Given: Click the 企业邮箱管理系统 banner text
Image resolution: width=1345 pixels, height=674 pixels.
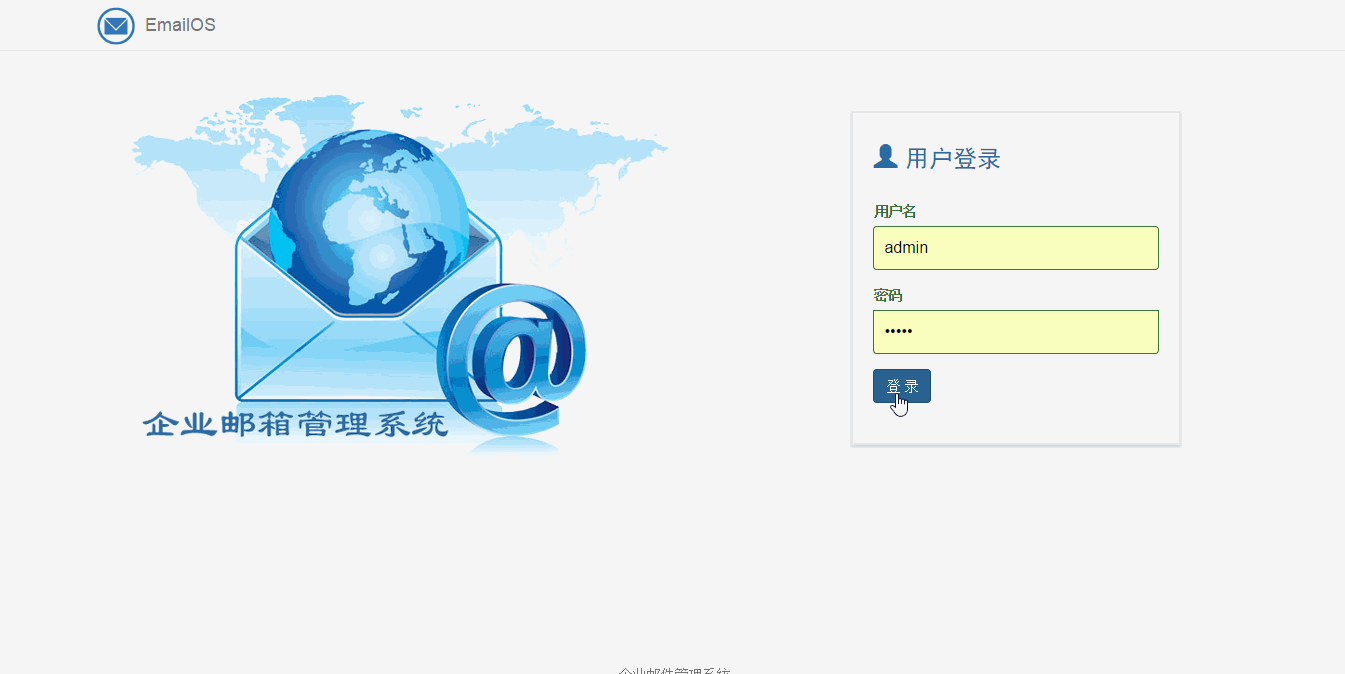Looking at the screenshot, I should pos(295,424).
